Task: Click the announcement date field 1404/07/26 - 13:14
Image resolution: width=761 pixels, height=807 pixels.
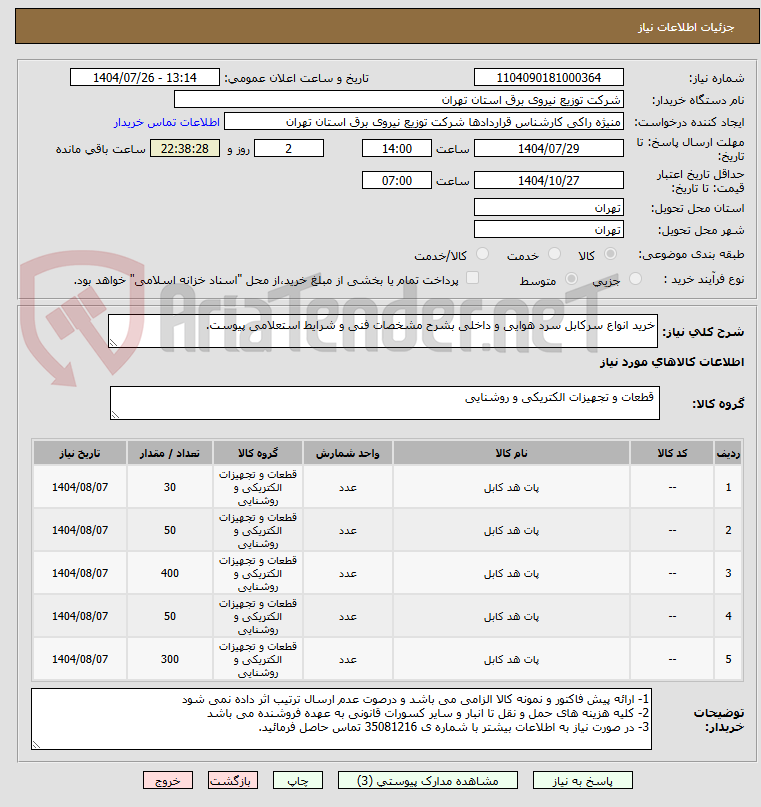Action: click(145, 78)
